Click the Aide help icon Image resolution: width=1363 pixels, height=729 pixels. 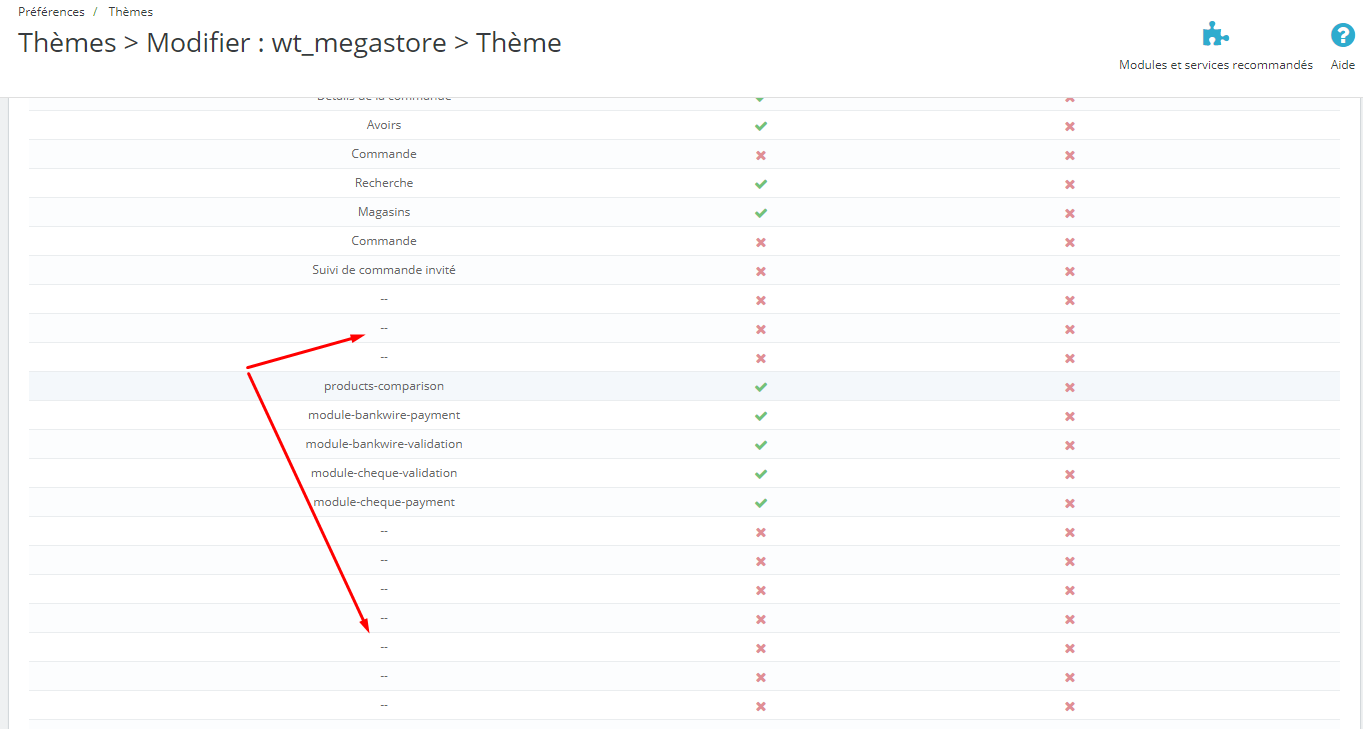pos(1342,36)
